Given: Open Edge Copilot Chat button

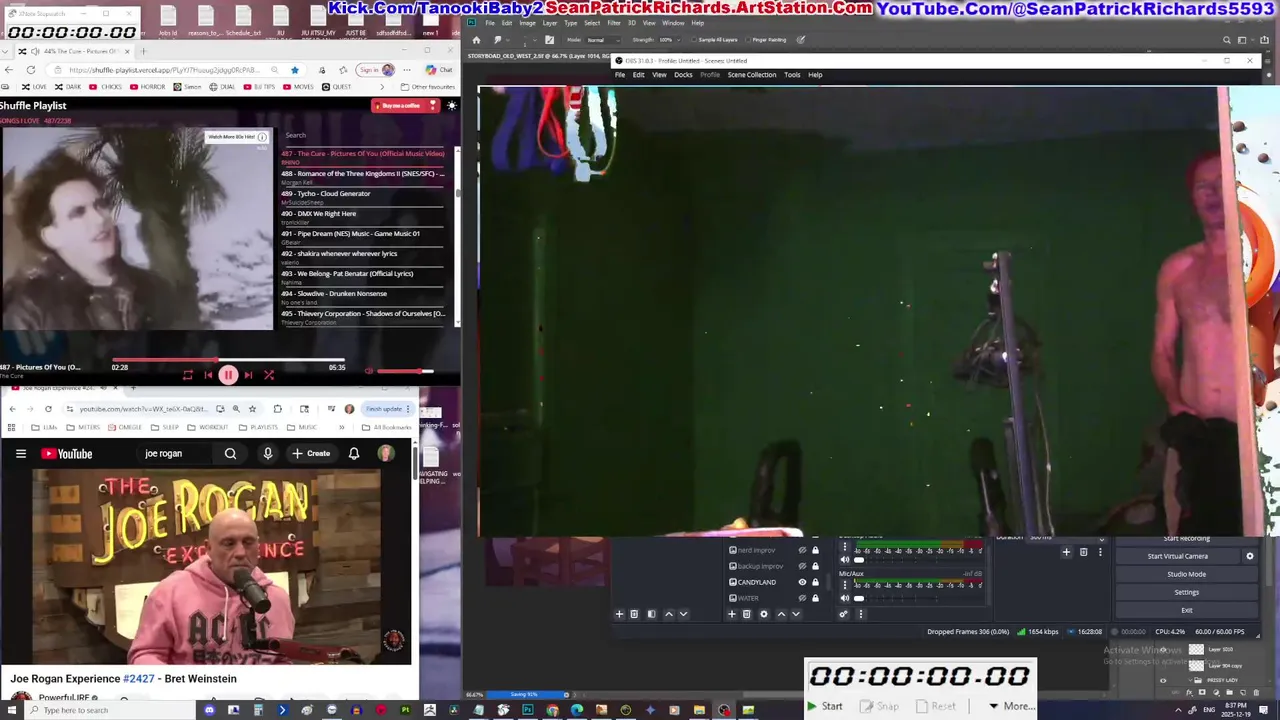Looking at the screenshot, I should (x=439, y=70).
